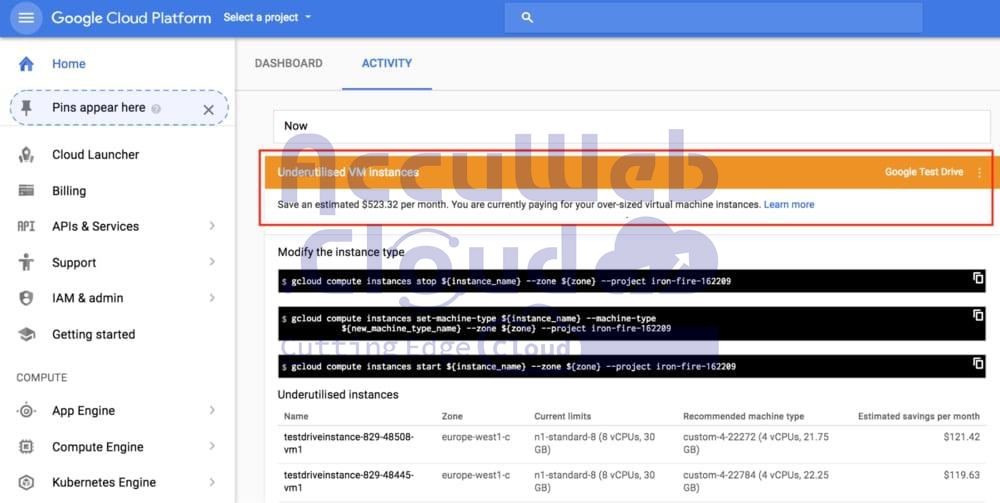This screenshot has height=503, width=1000.
Task: Open Getting started from sidebar
Action: 93,335
